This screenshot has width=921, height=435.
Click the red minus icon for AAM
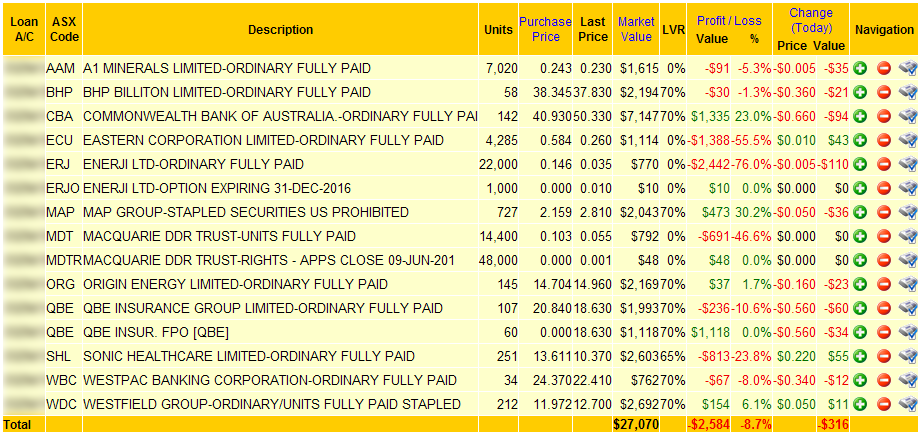(884, 68)
